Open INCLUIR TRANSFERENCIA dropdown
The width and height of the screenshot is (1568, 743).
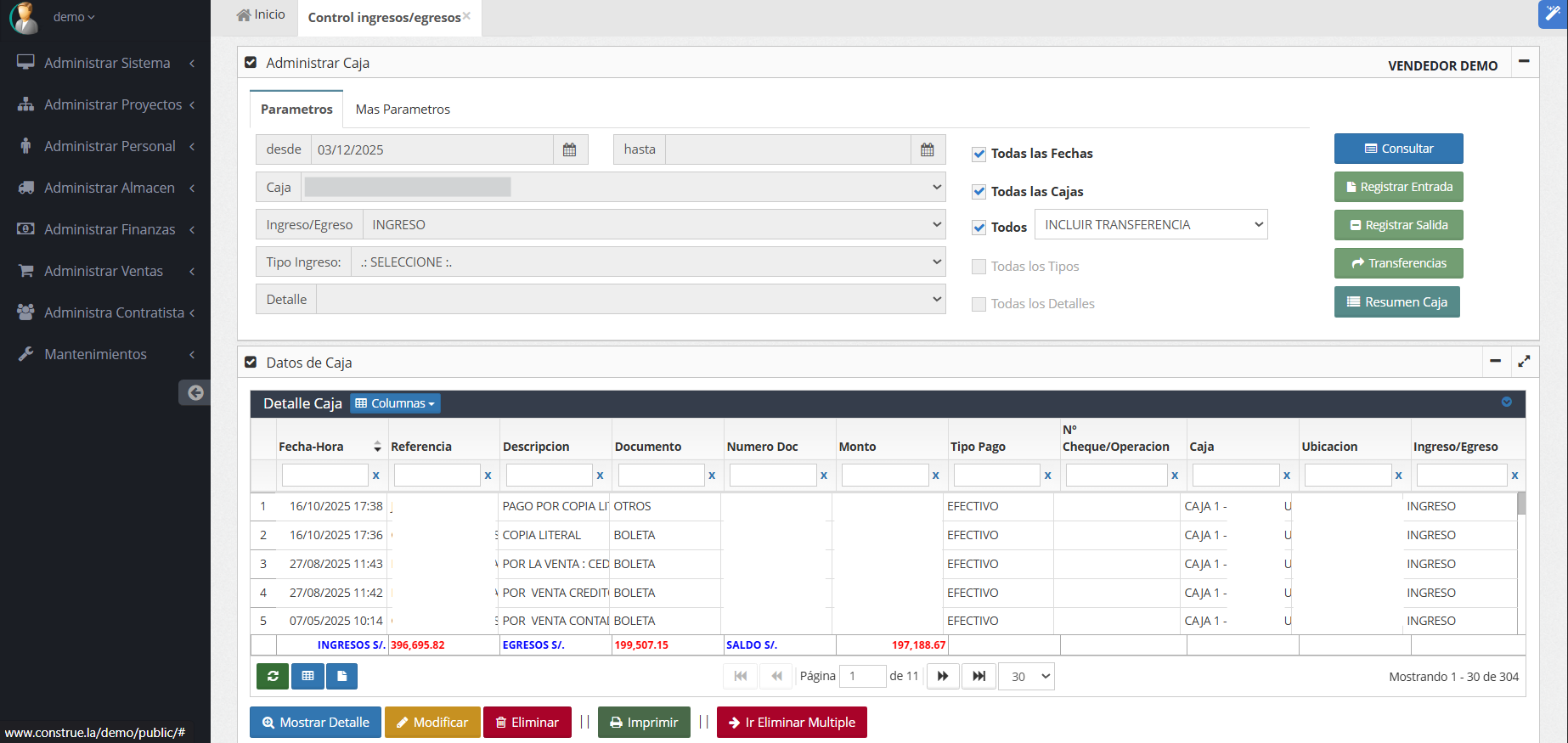click(x=1151, y=225)
